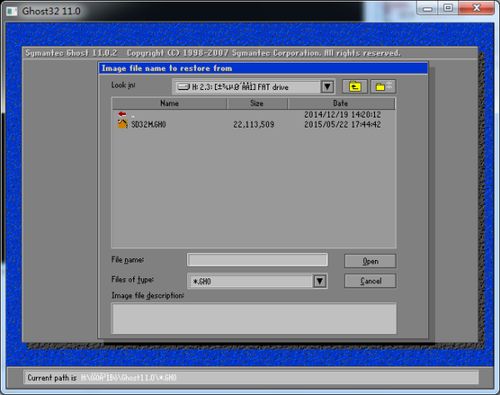This screenshot has width=500, height=395.
Task: Click the drive icon in Look in box
Action: [x=183, y=87]
